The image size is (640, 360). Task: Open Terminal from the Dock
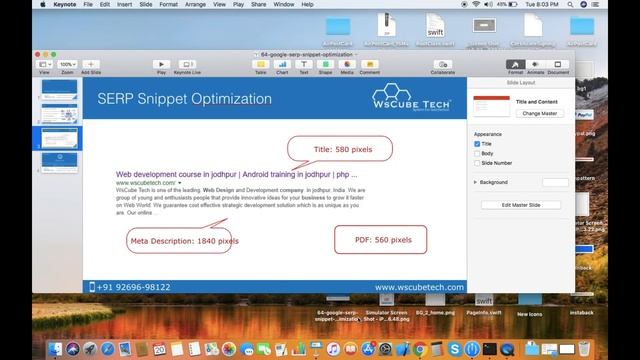click(x=489, y=349)
